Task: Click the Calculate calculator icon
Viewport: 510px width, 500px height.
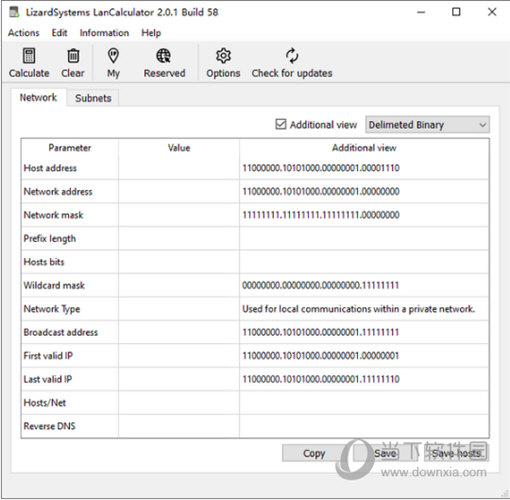Action: tap(29, 55)
